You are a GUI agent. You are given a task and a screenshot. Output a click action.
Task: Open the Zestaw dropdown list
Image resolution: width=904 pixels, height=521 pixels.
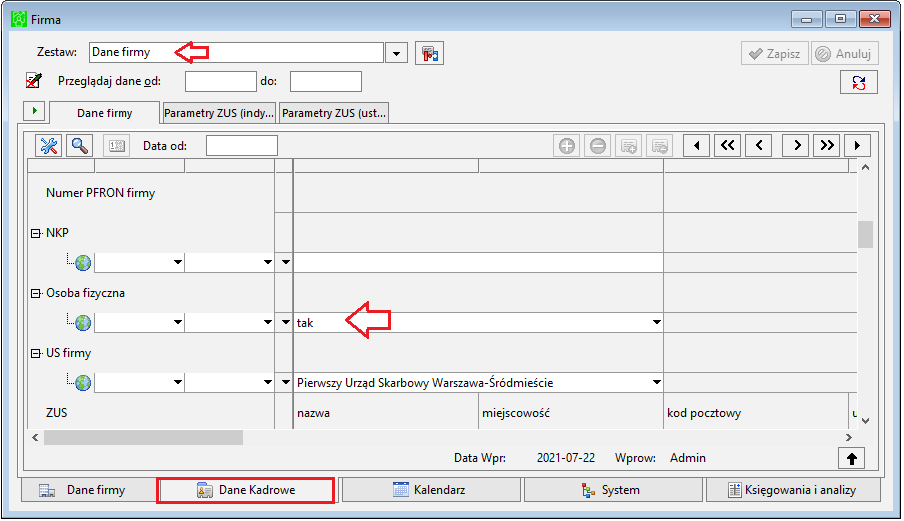(x=396, y=53)
